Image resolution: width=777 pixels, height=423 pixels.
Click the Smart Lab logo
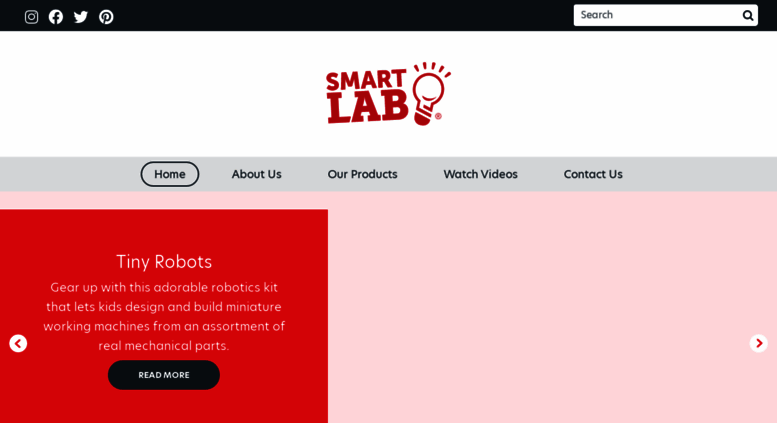click(388, 94)
